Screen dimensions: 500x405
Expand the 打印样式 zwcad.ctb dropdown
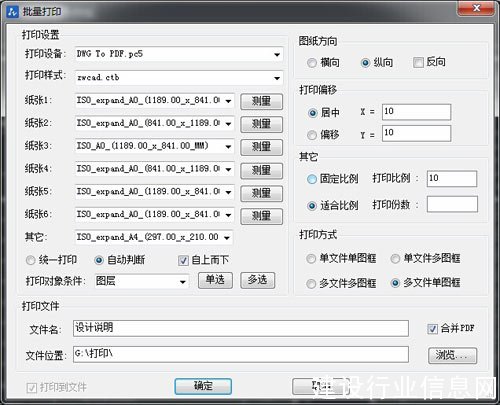tap(179, 78)
